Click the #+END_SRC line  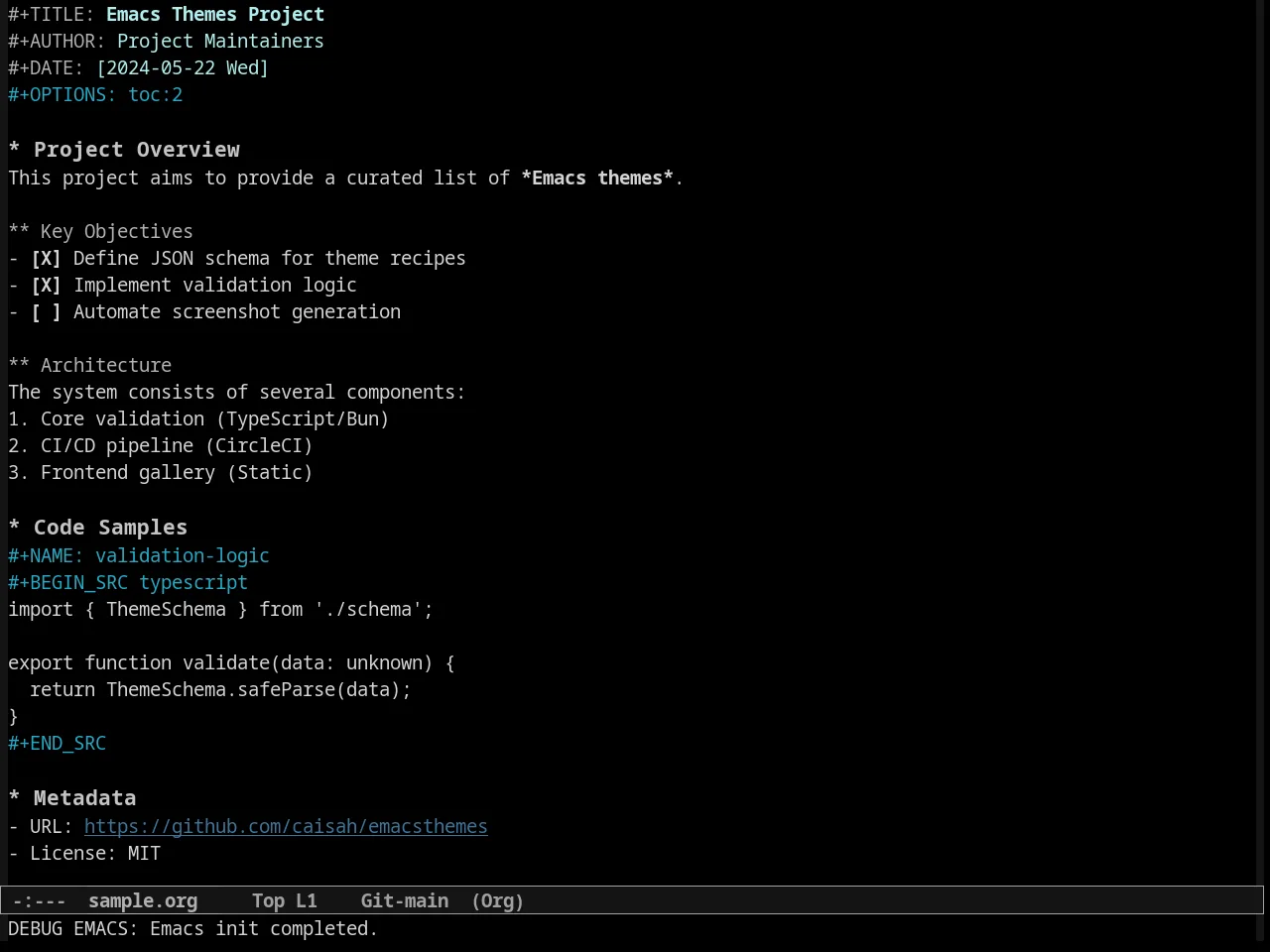(x=57, y=744)
